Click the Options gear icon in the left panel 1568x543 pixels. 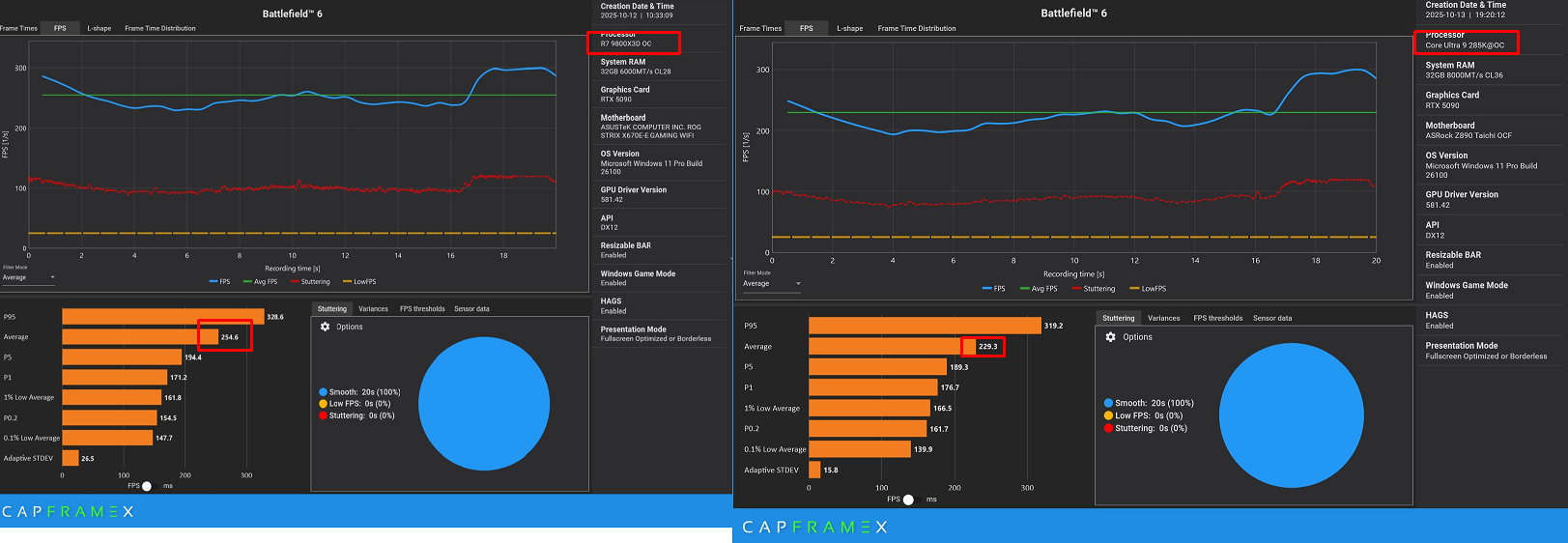(x=326, y=327)
